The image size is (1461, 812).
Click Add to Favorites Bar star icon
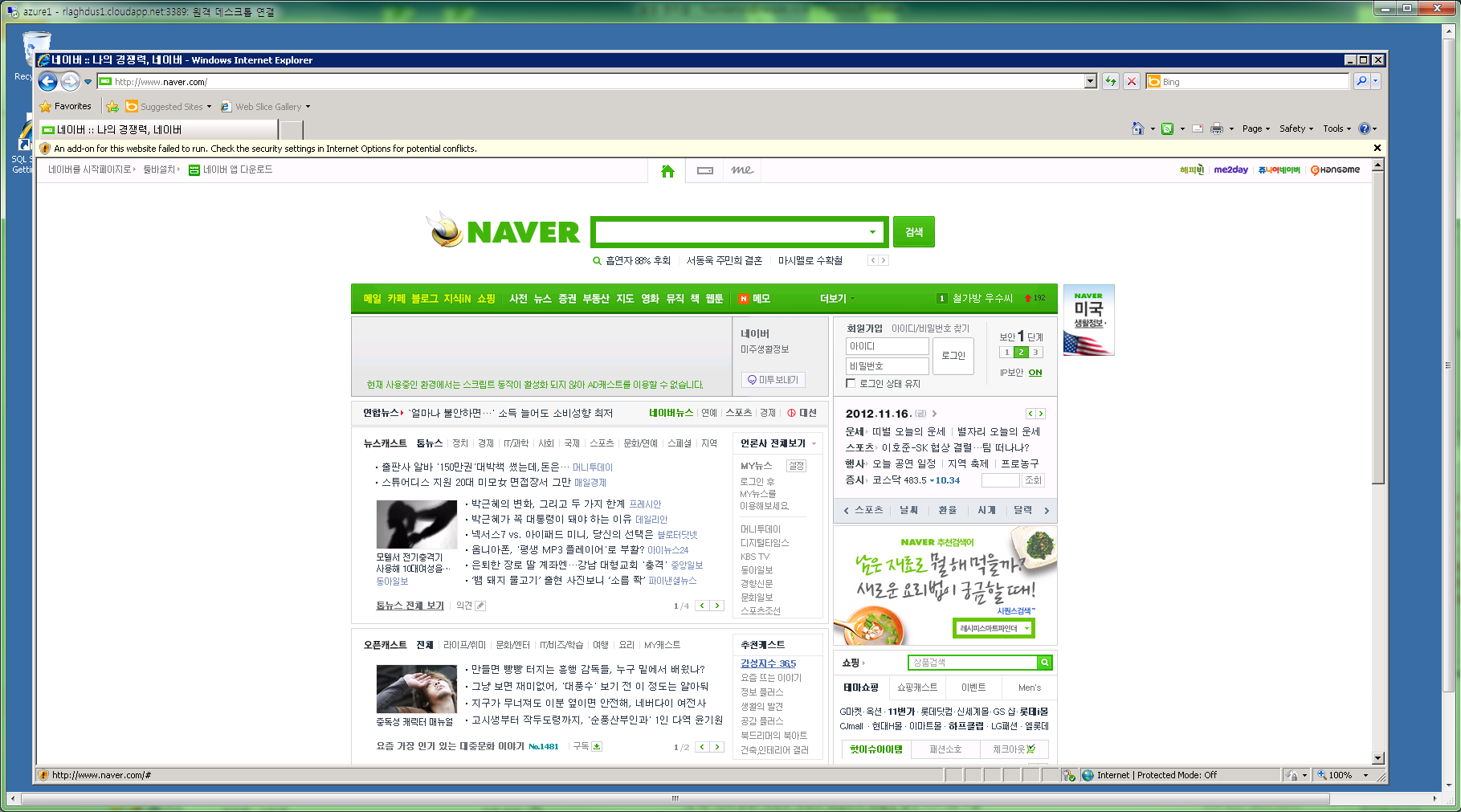112,106
